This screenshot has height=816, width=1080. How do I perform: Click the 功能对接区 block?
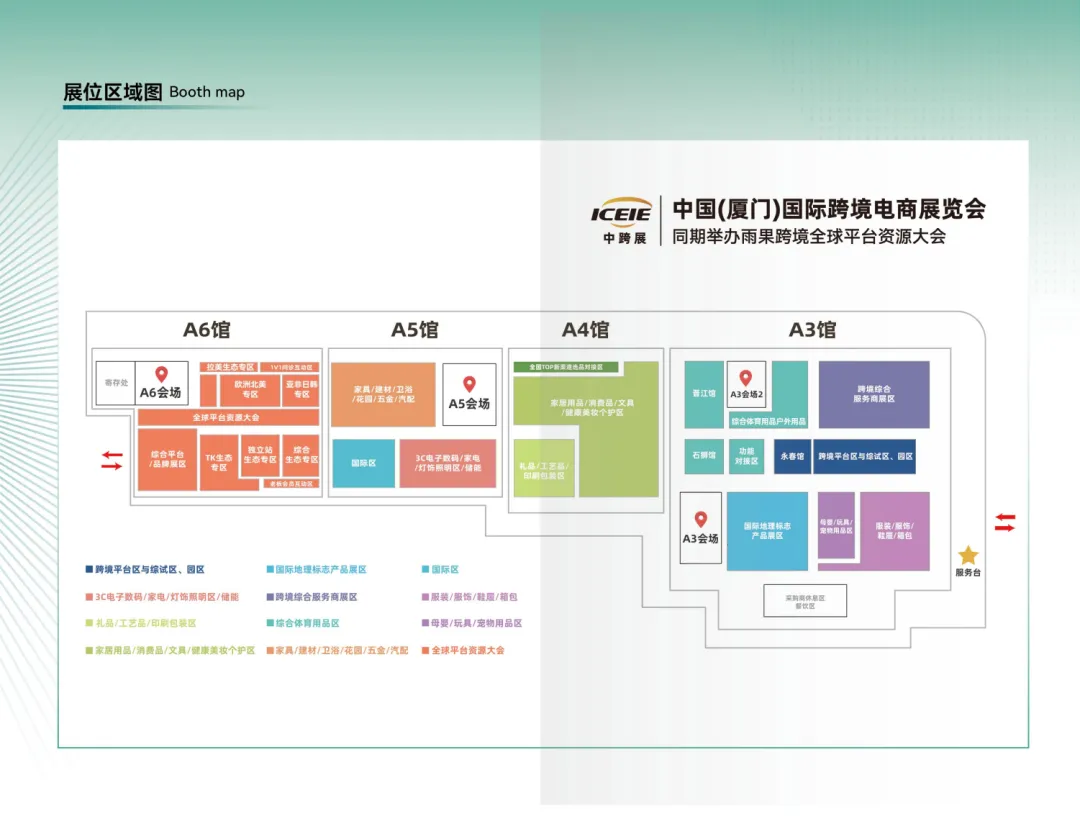click(x=746, y=456)
